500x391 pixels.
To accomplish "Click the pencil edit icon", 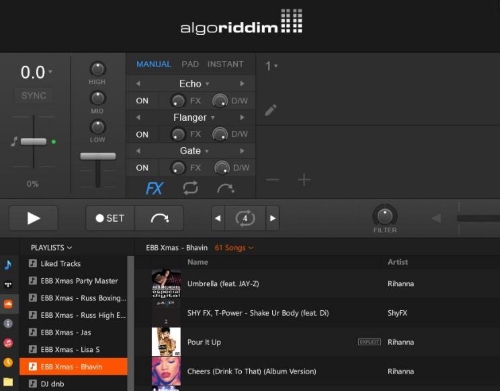I will [x=271, y=110].
